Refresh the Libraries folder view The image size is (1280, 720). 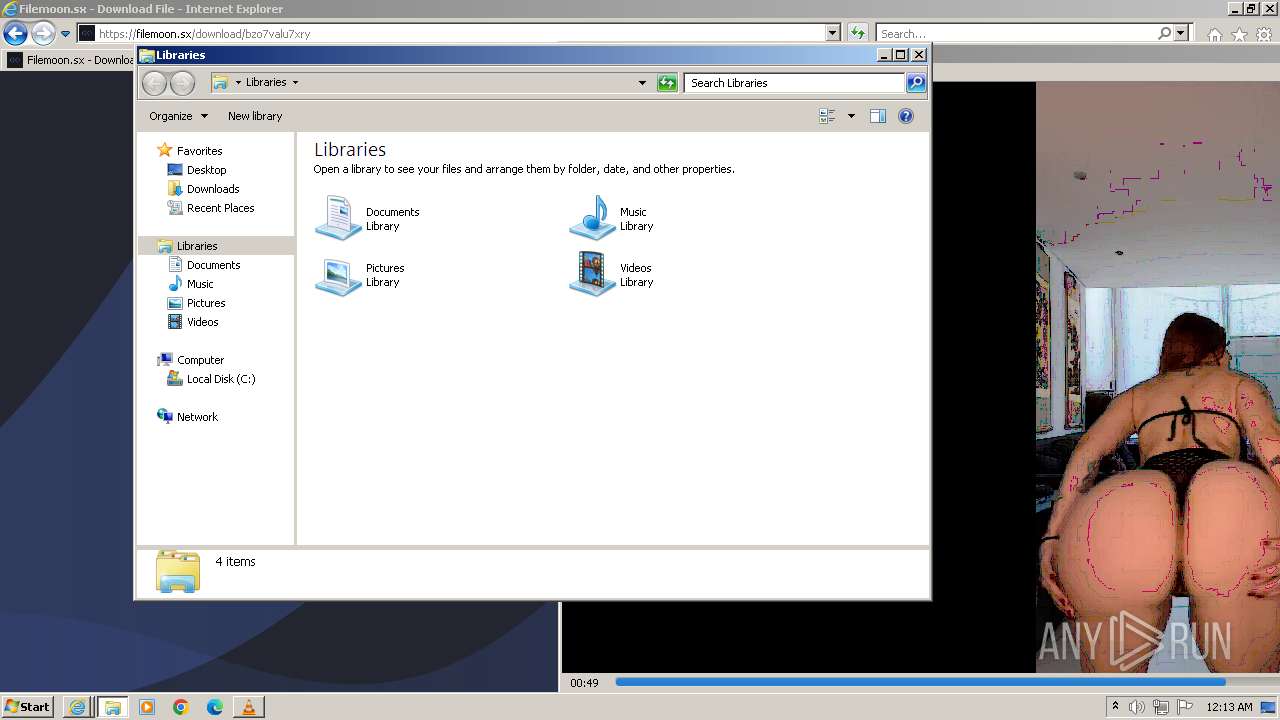pos(667,83)
